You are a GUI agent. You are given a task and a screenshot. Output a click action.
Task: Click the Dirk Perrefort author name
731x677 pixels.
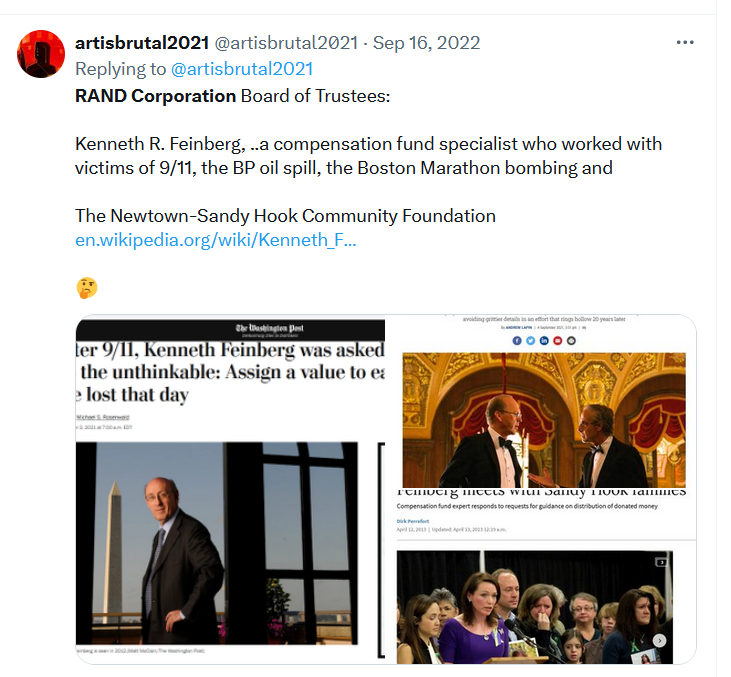(413, 521)
